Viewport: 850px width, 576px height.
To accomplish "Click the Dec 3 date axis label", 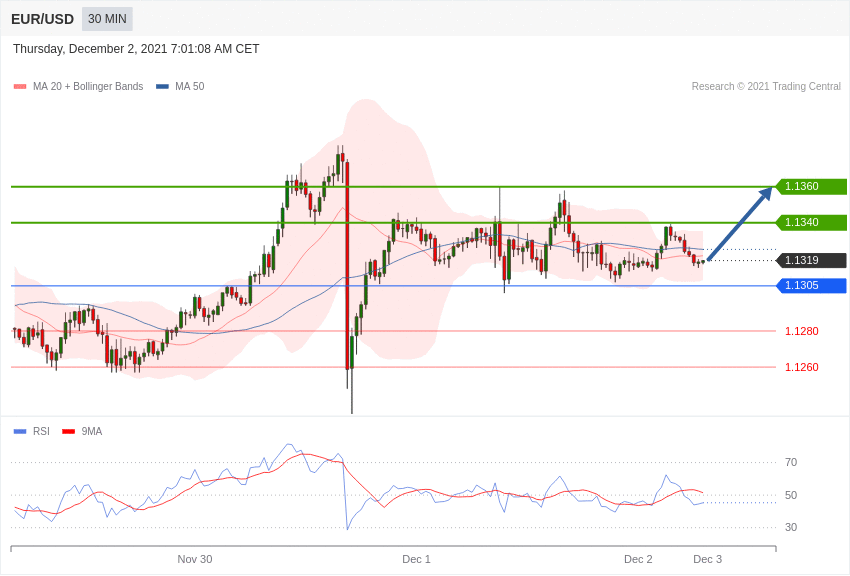I will pyautogui.click(x=707, y=559).
